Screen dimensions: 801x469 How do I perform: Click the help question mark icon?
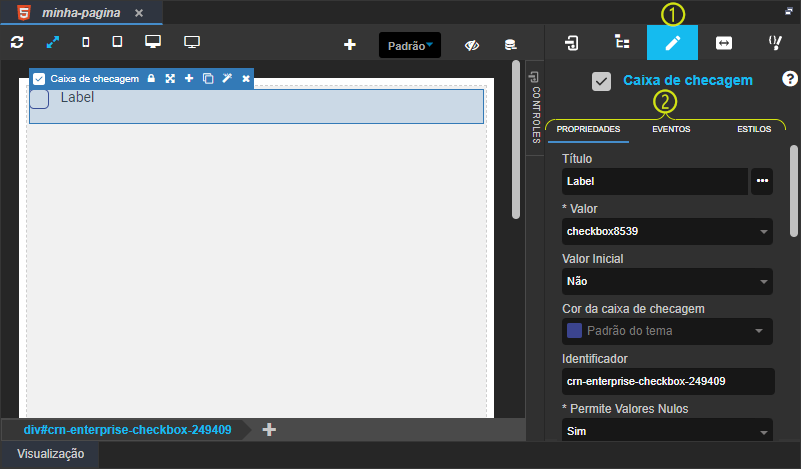pyautogui.click(x=789, y=79)
